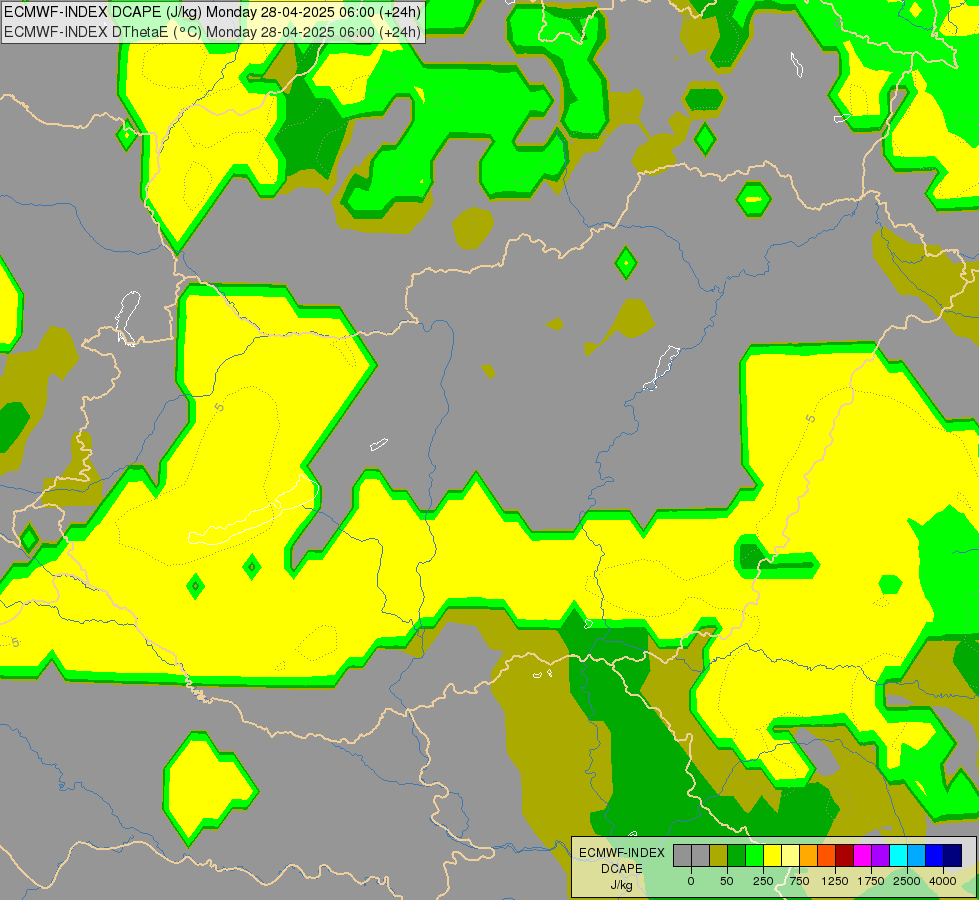Click the DCAPE title line in the header
This screenshot has width=979, height=900.
[x=212, y=12]
